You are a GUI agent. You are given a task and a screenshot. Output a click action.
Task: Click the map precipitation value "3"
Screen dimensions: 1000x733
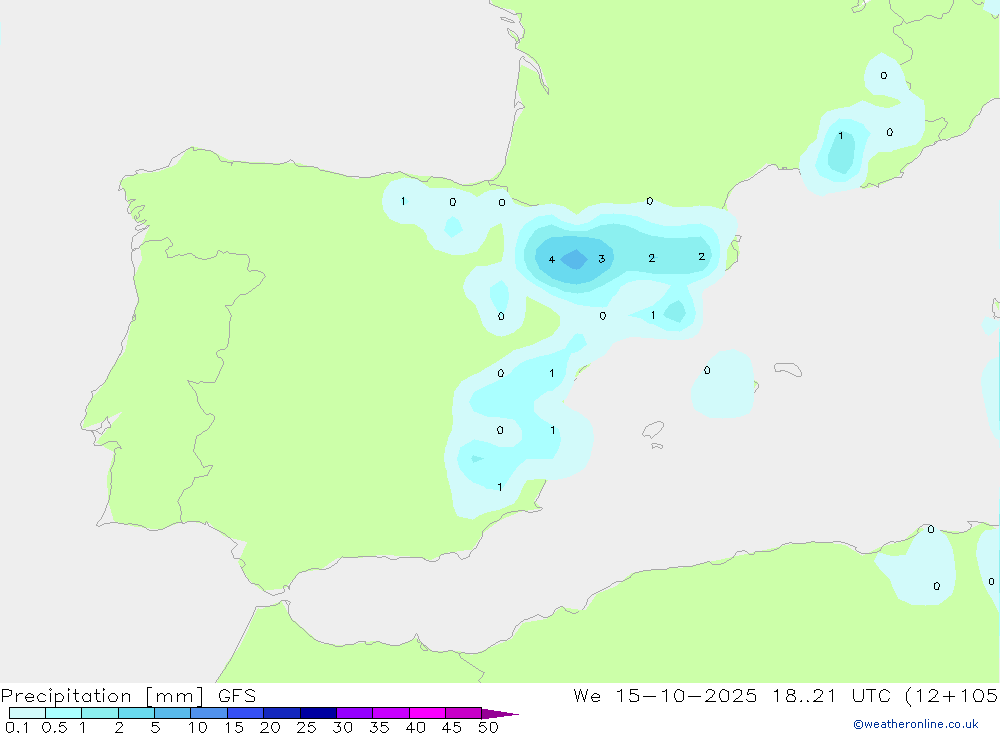pos(601,258)
